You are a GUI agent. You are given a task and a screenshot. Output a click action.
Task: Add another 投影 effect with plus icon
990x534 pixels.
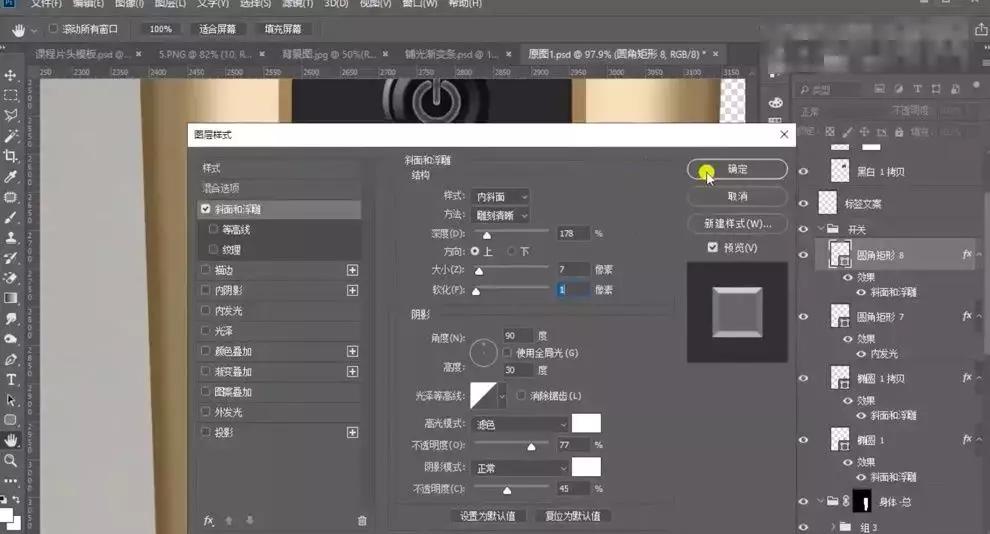(352, 432)
